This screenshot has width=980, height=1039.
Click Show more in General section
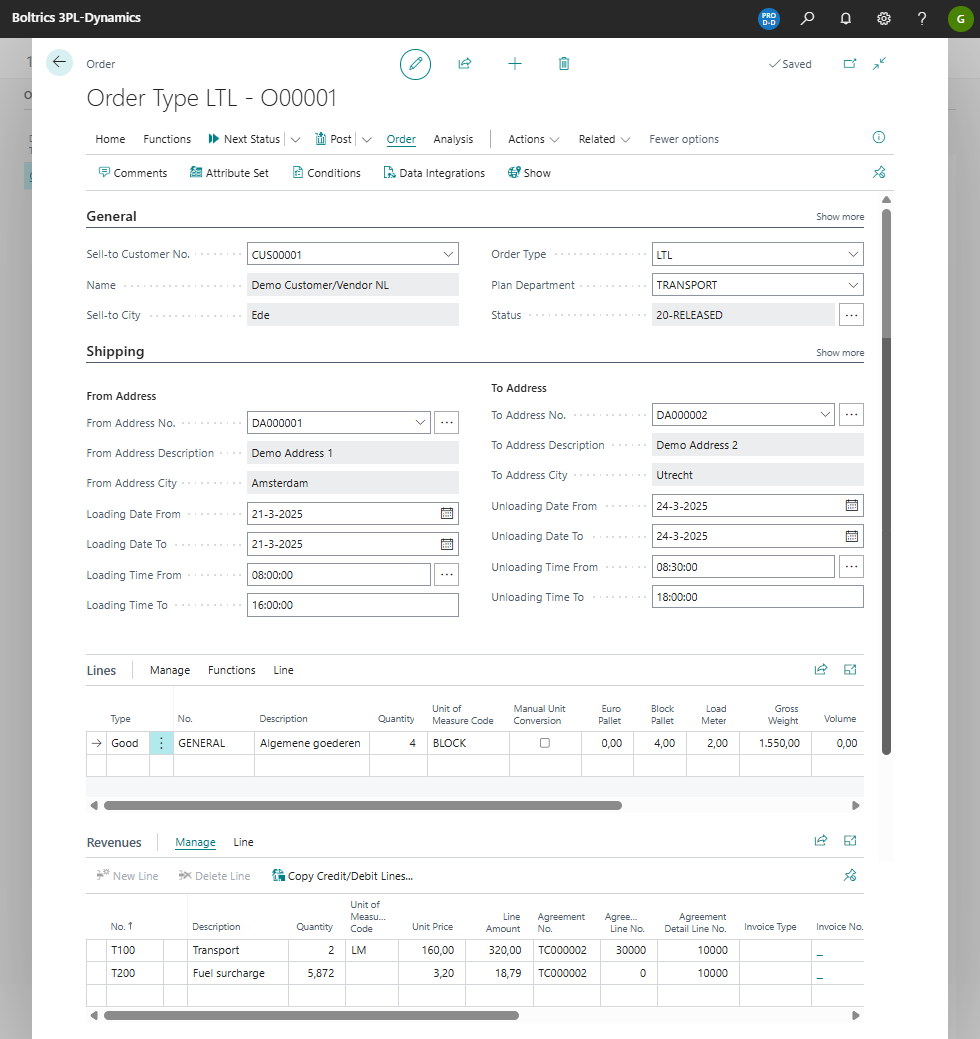tap(840, 217)
